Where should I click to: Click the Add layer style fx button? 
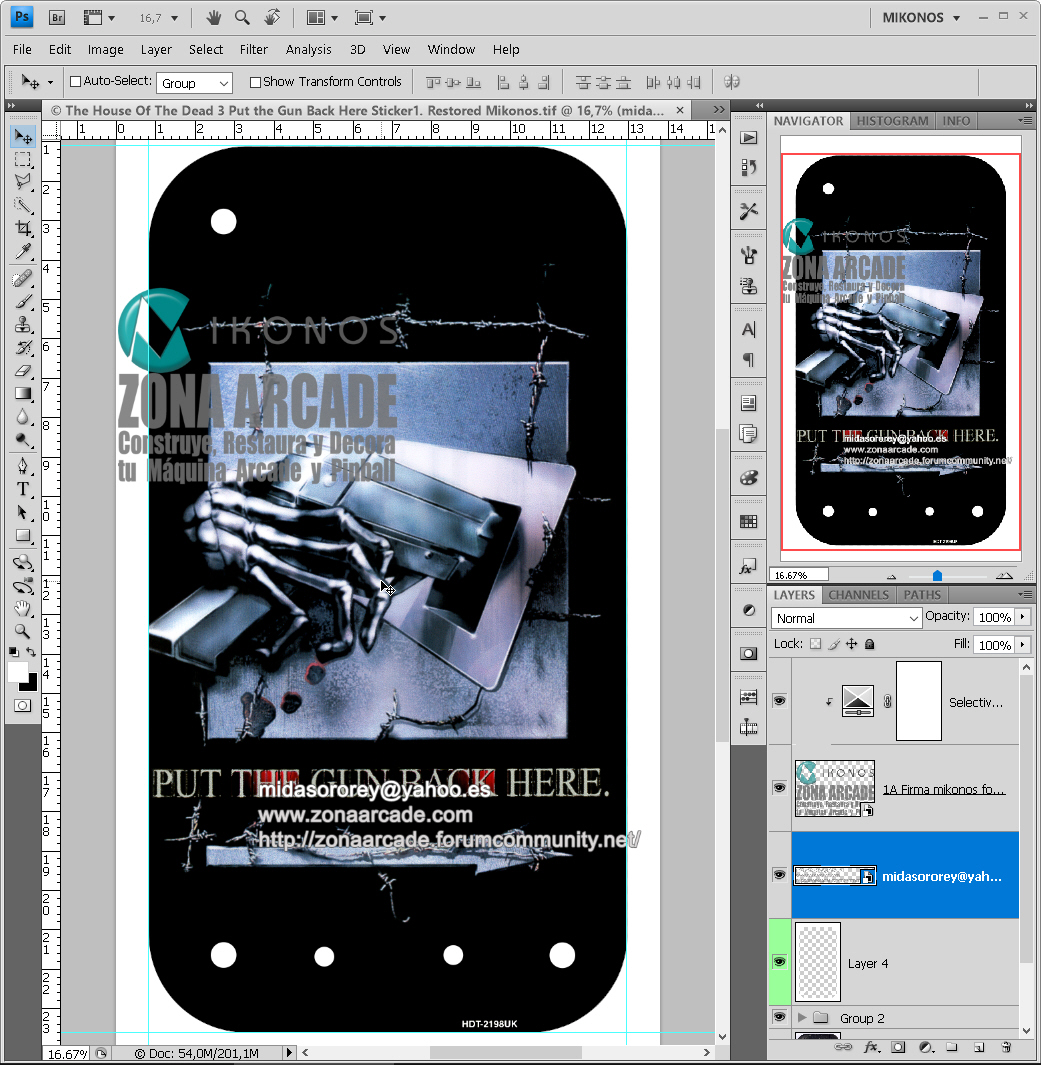(x=872, y=1047)
